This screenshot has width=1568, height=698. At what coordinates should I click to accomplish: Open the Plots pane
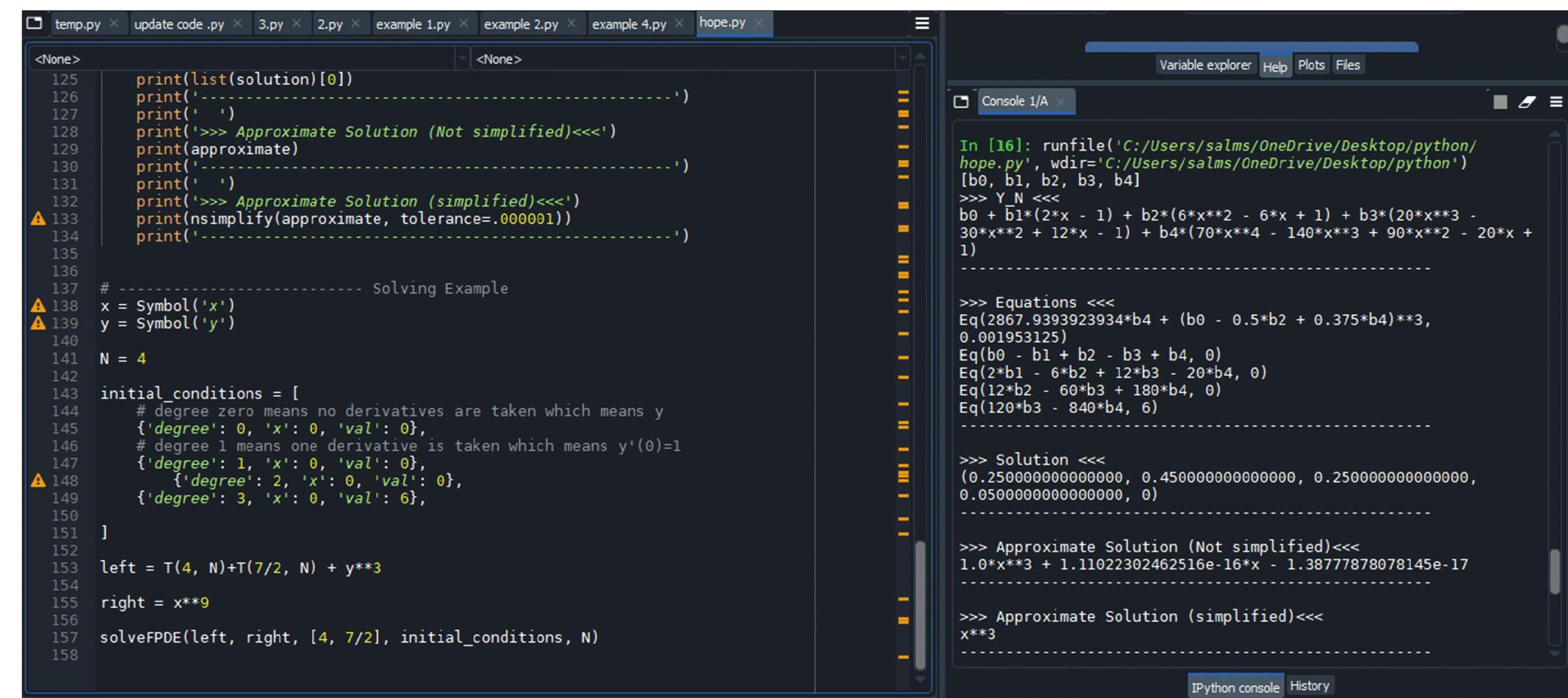pos(1311,65)
